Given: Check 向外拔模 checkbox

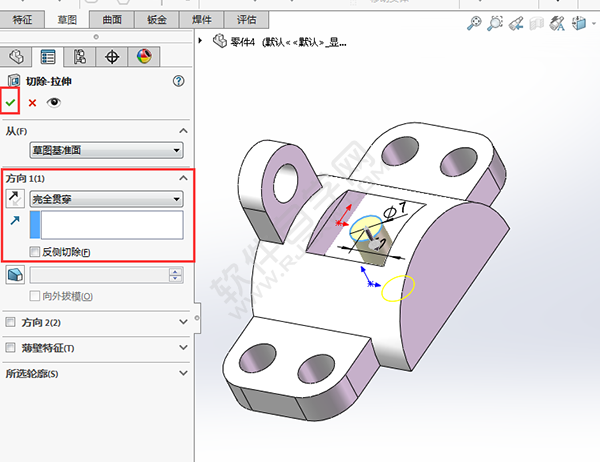Looking at the screenshot, I should pos(34,296).
